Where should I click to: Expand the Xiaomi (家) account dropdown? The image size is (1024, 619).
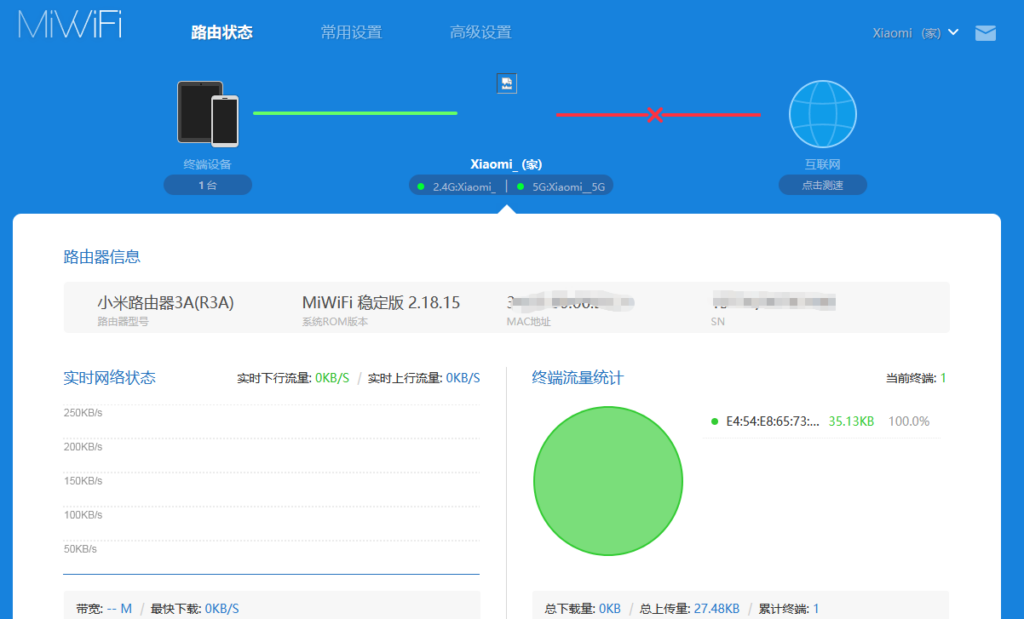click(x=915, y=33)
